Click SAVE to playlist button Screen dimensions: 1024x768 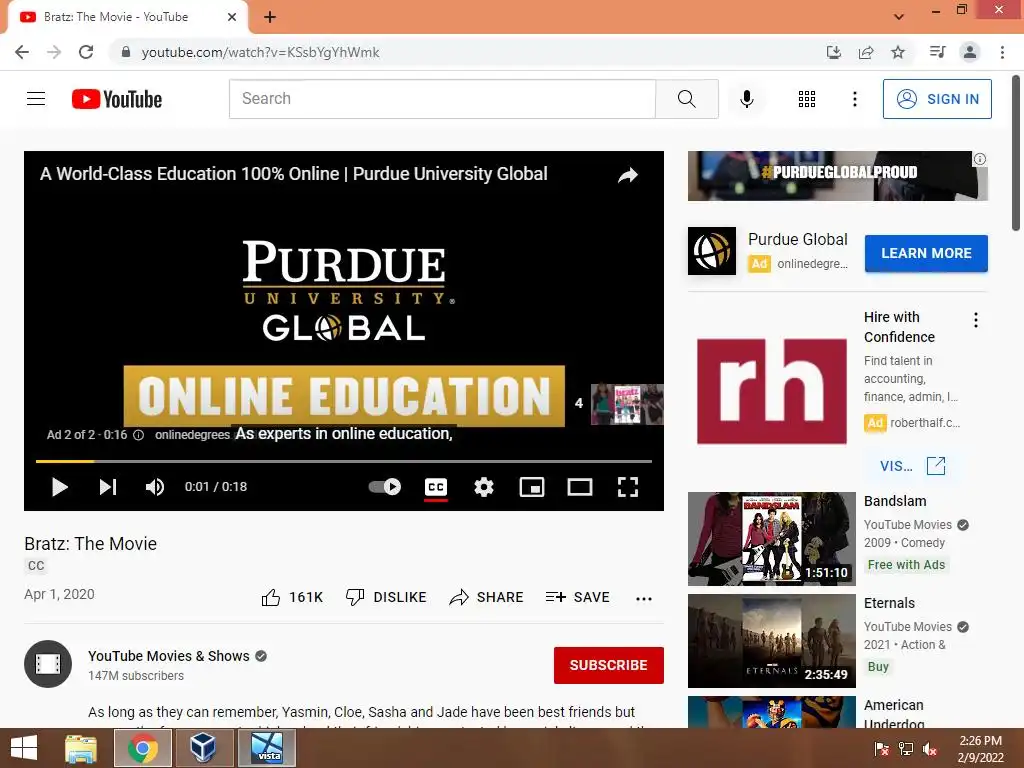(577, 597)
